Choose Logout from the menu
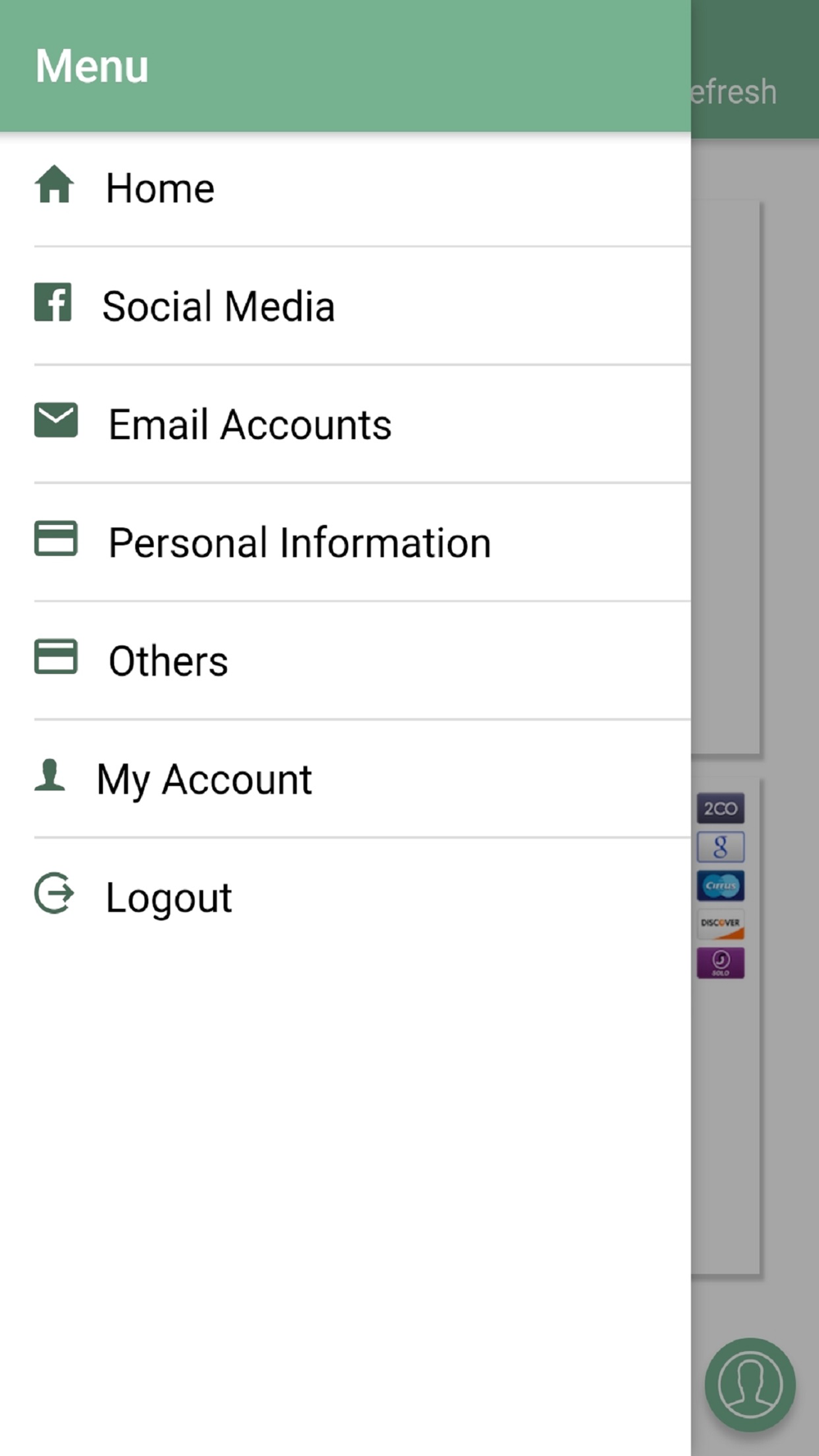The width and height of the screenshot is (819, 1456). pos(346,897)
